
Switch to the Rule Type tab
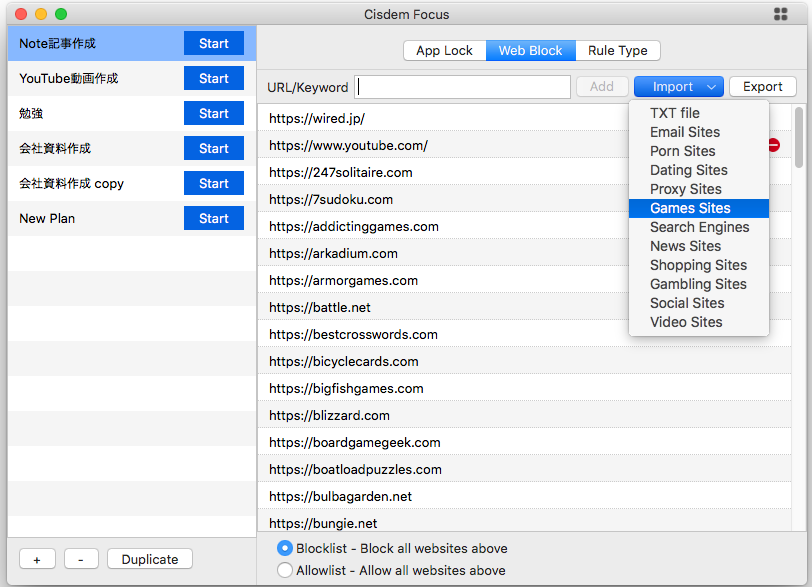(617, 51)
